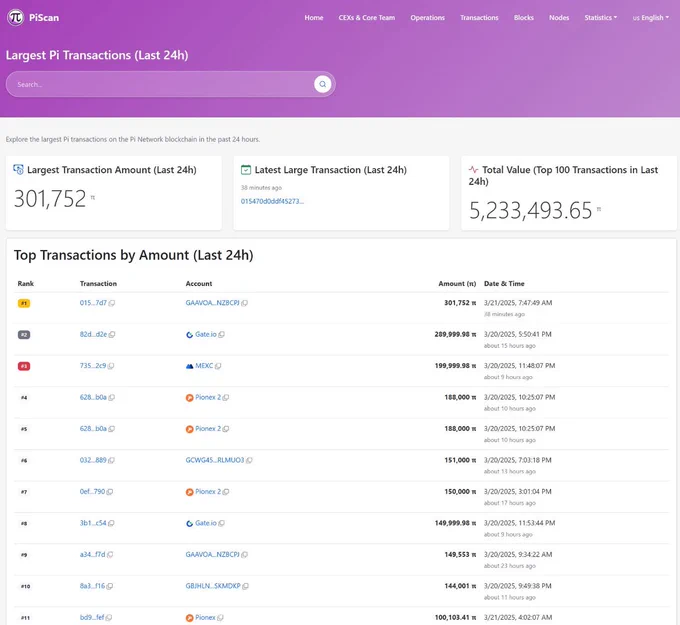Copy GAAVOA...NZBCPJ address in row #9

coord(245,555)
